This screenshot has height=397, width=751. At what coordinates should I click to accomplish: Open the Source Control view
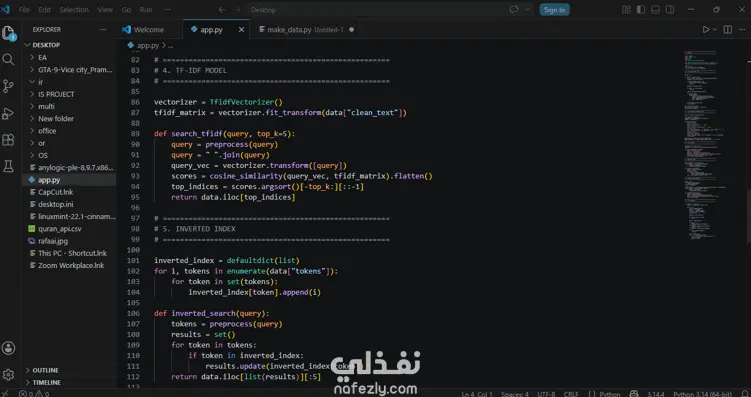coord(8,86)
